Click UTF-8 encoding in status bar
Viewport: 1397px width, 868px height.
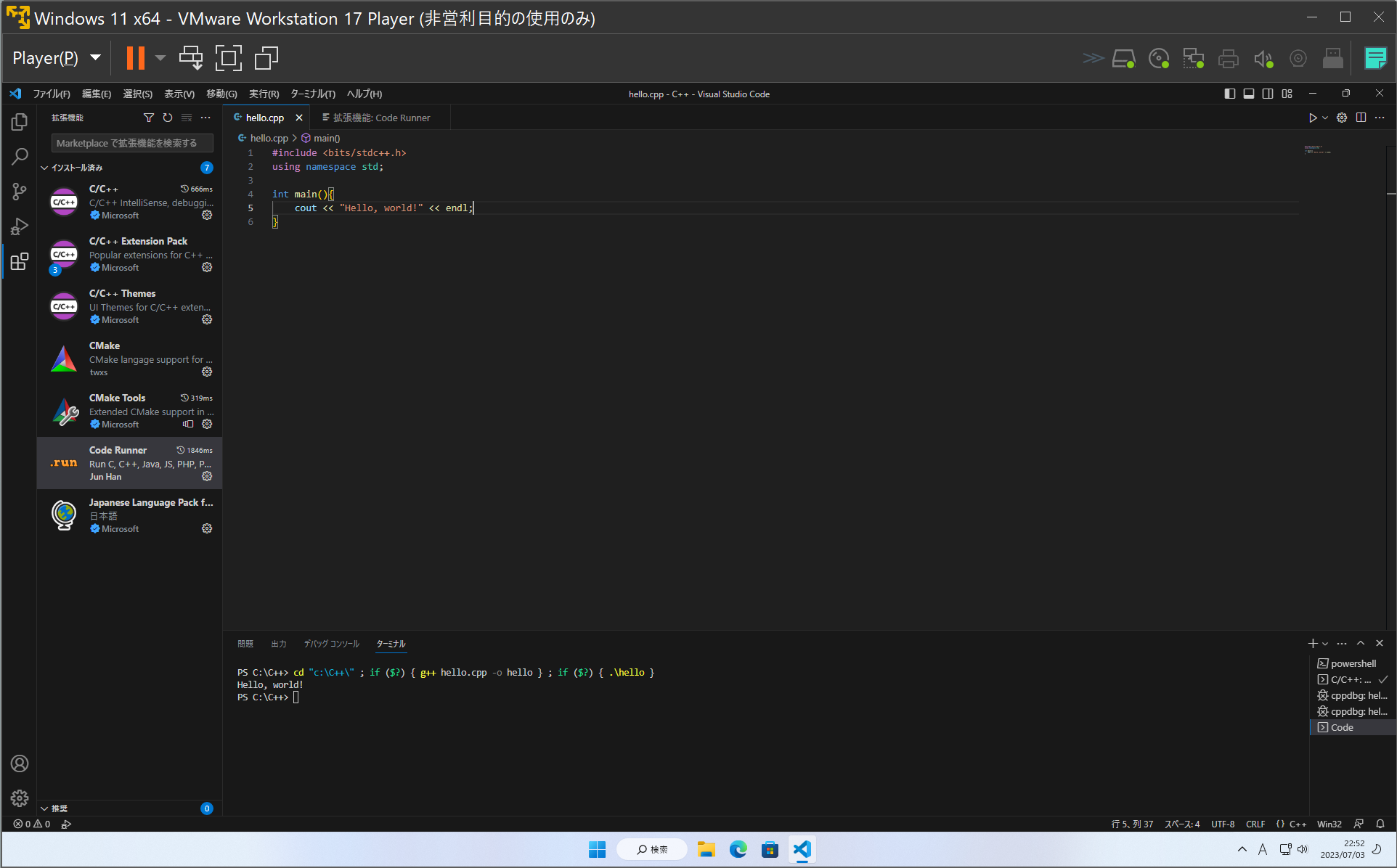[1223, 824]
